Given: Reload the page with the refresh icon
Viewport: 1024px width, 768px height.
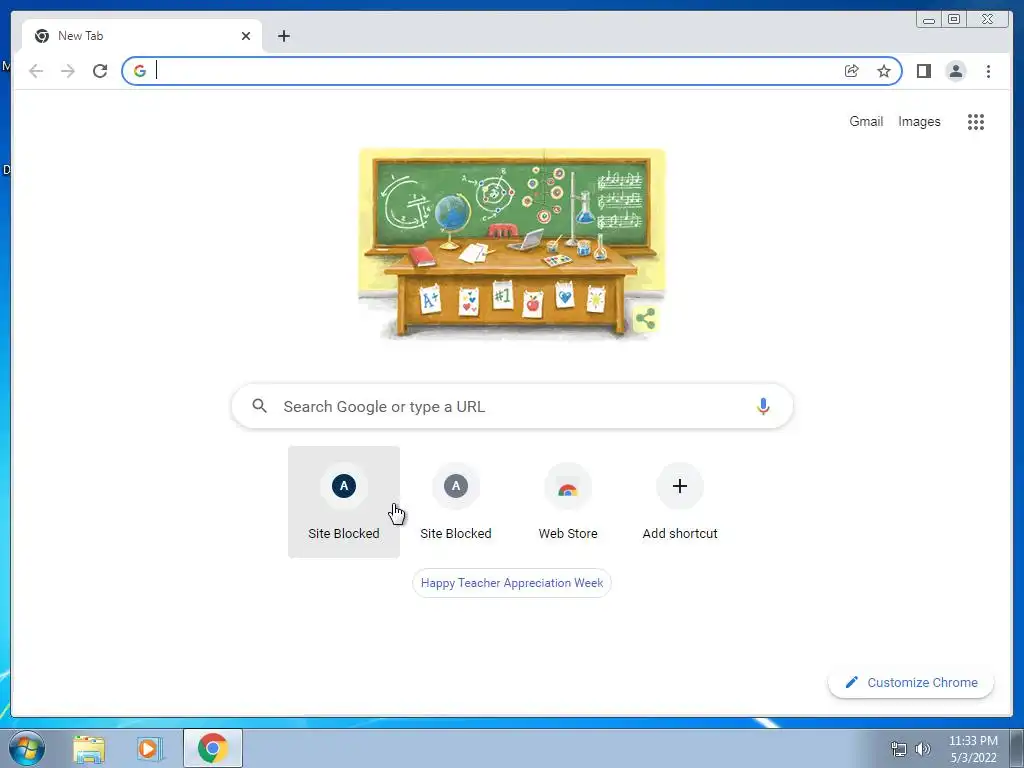Looking at the screenshot, I should click(x=100, y=71).
